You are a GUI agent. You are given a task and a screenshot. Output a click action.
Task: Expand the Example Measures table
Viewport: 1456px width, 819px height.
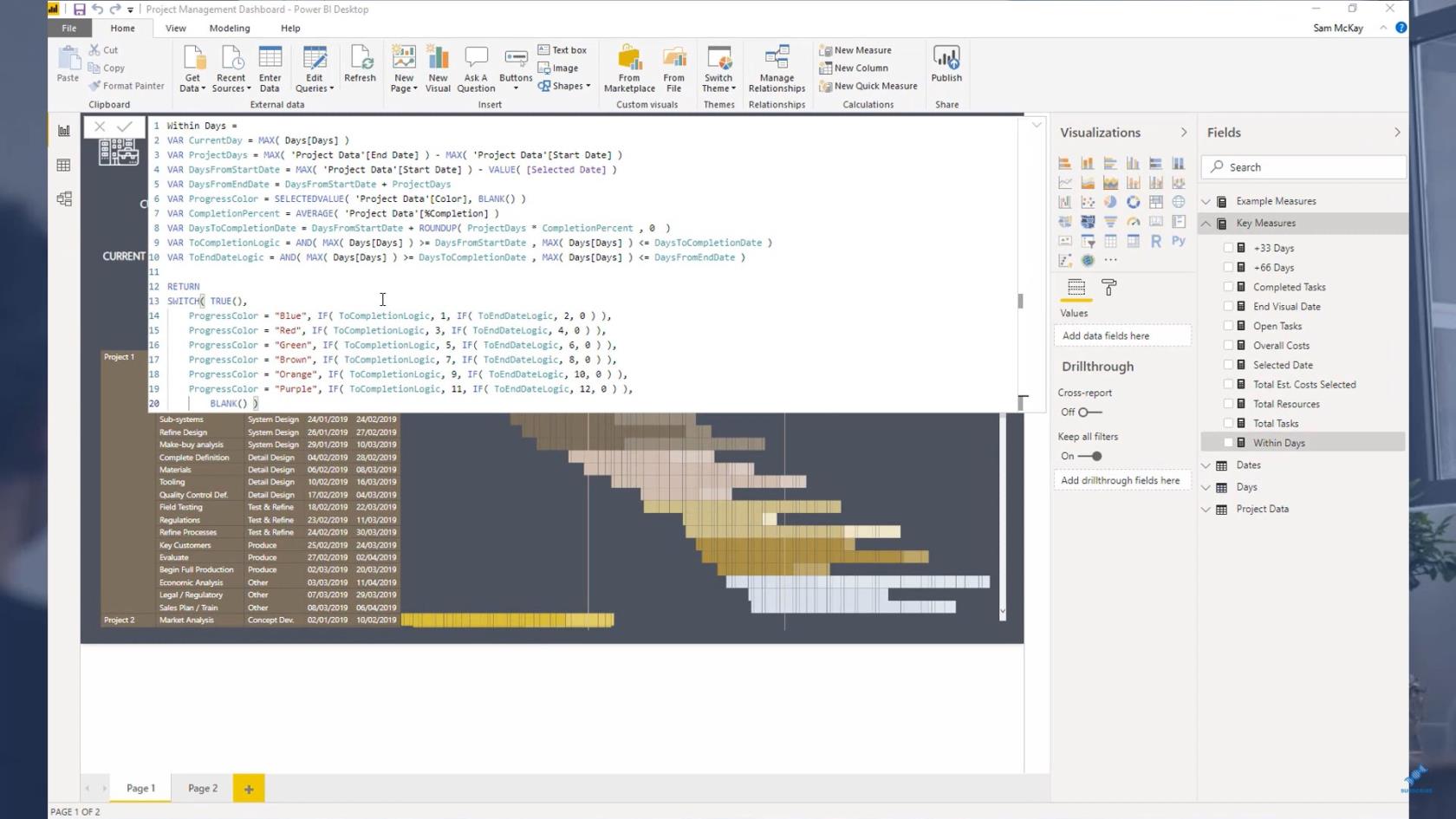click(1206, 201)
